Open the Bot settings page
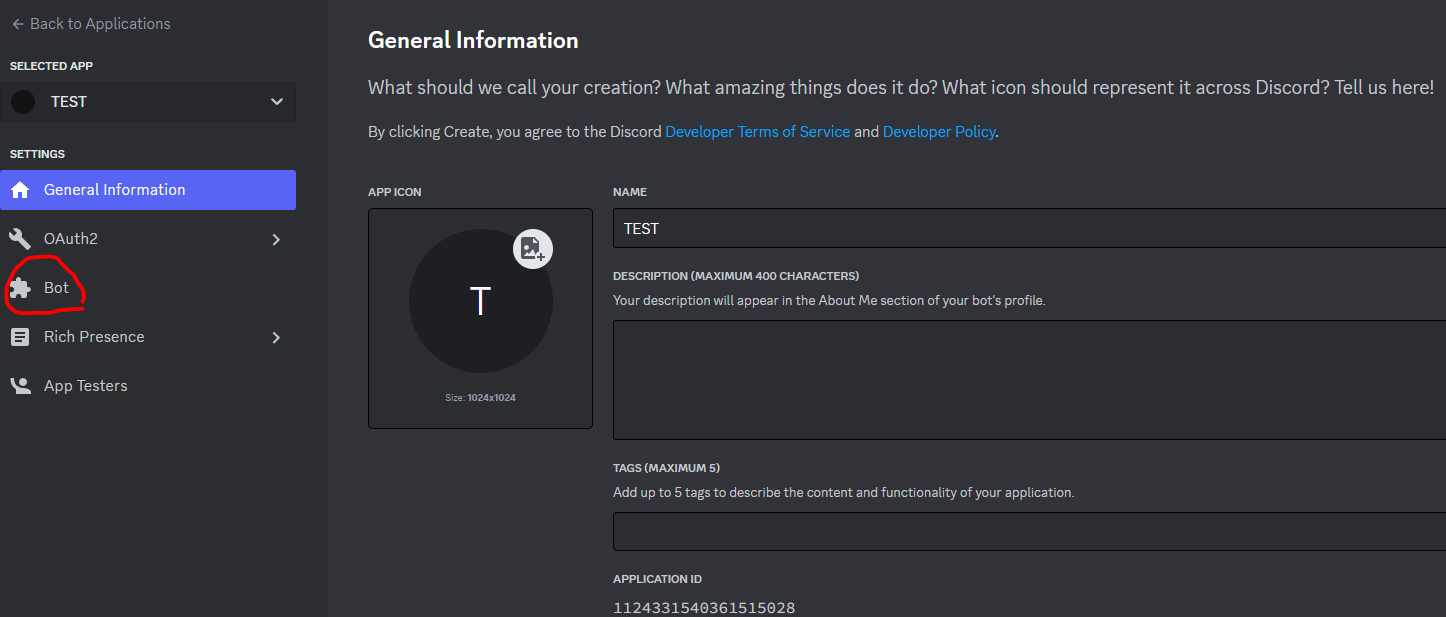Viewport: 1446px width, 617px height. click(148, 288)
